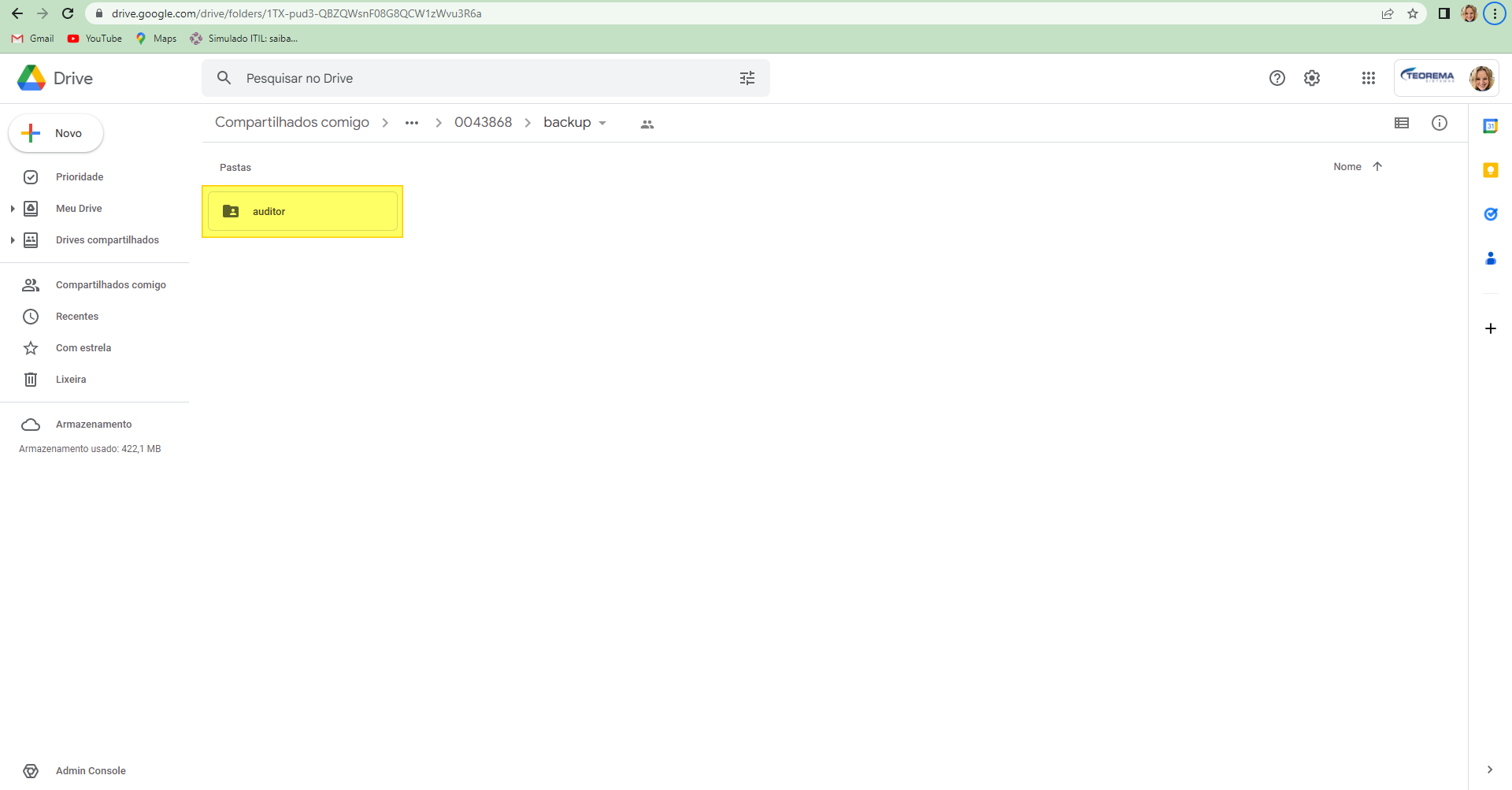
Task: Open Maps bookmark
Action: (156, 39)
